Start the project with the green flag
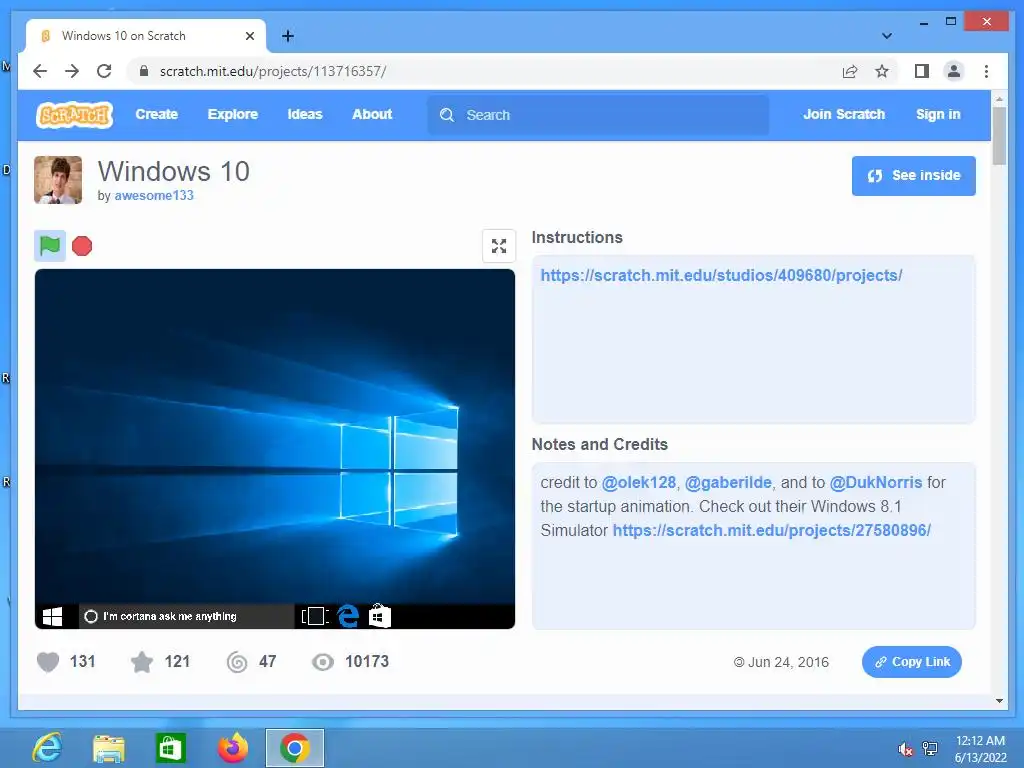The width and height of the screenshot is (1024, 768). pos(50,246)
